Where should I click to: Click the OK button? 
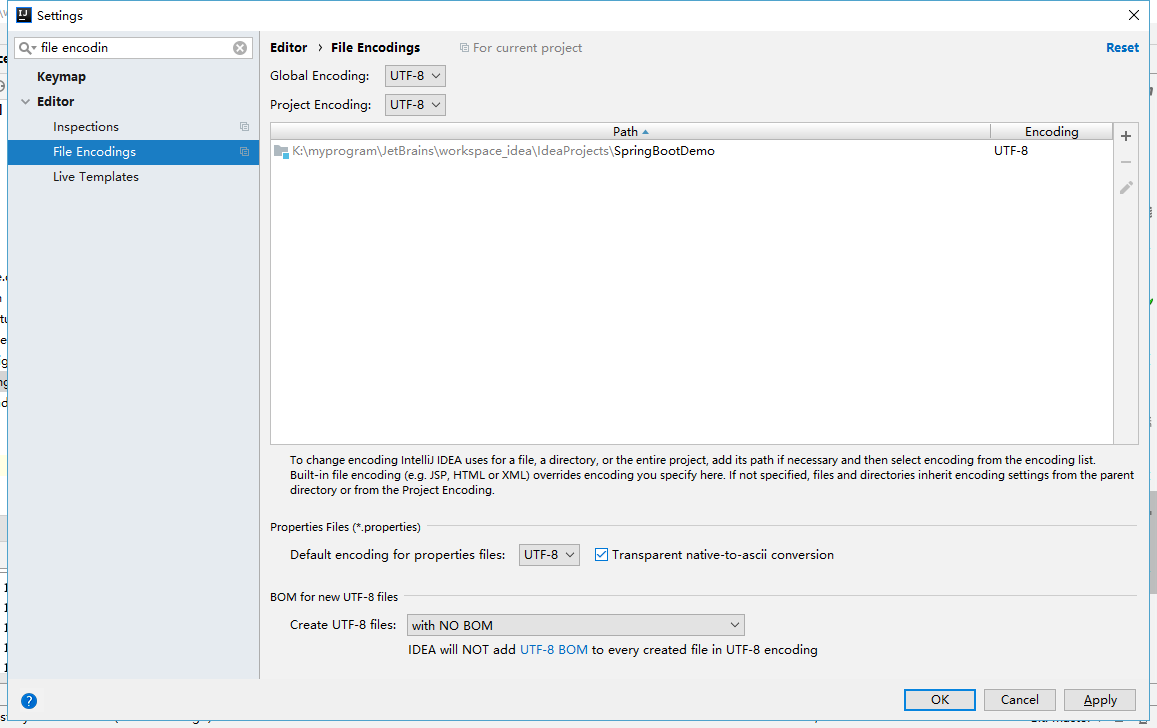pos(939,700)
